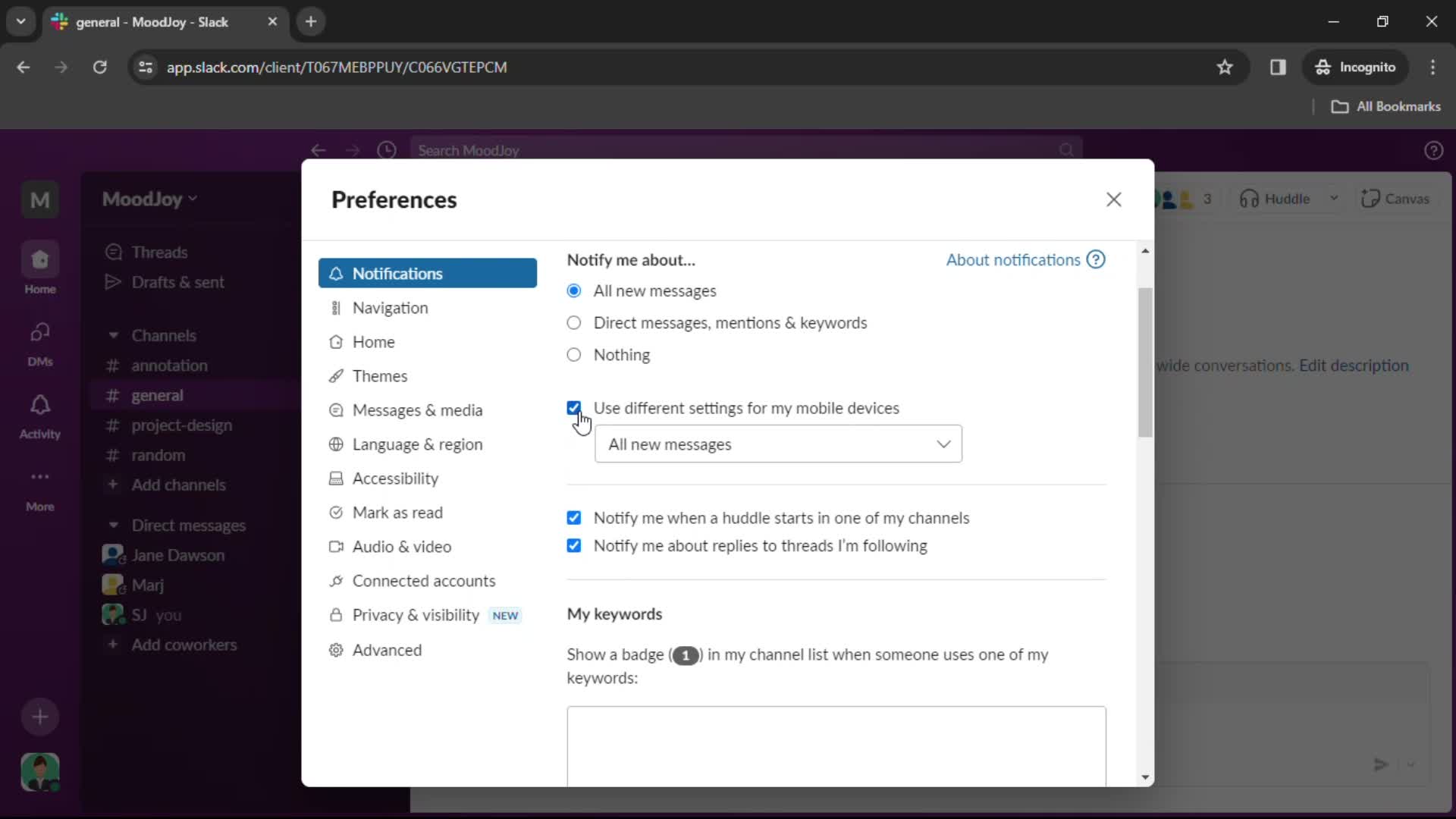Click the Mark as read icon
The image size is (1456, 819).
coord(336,512)
